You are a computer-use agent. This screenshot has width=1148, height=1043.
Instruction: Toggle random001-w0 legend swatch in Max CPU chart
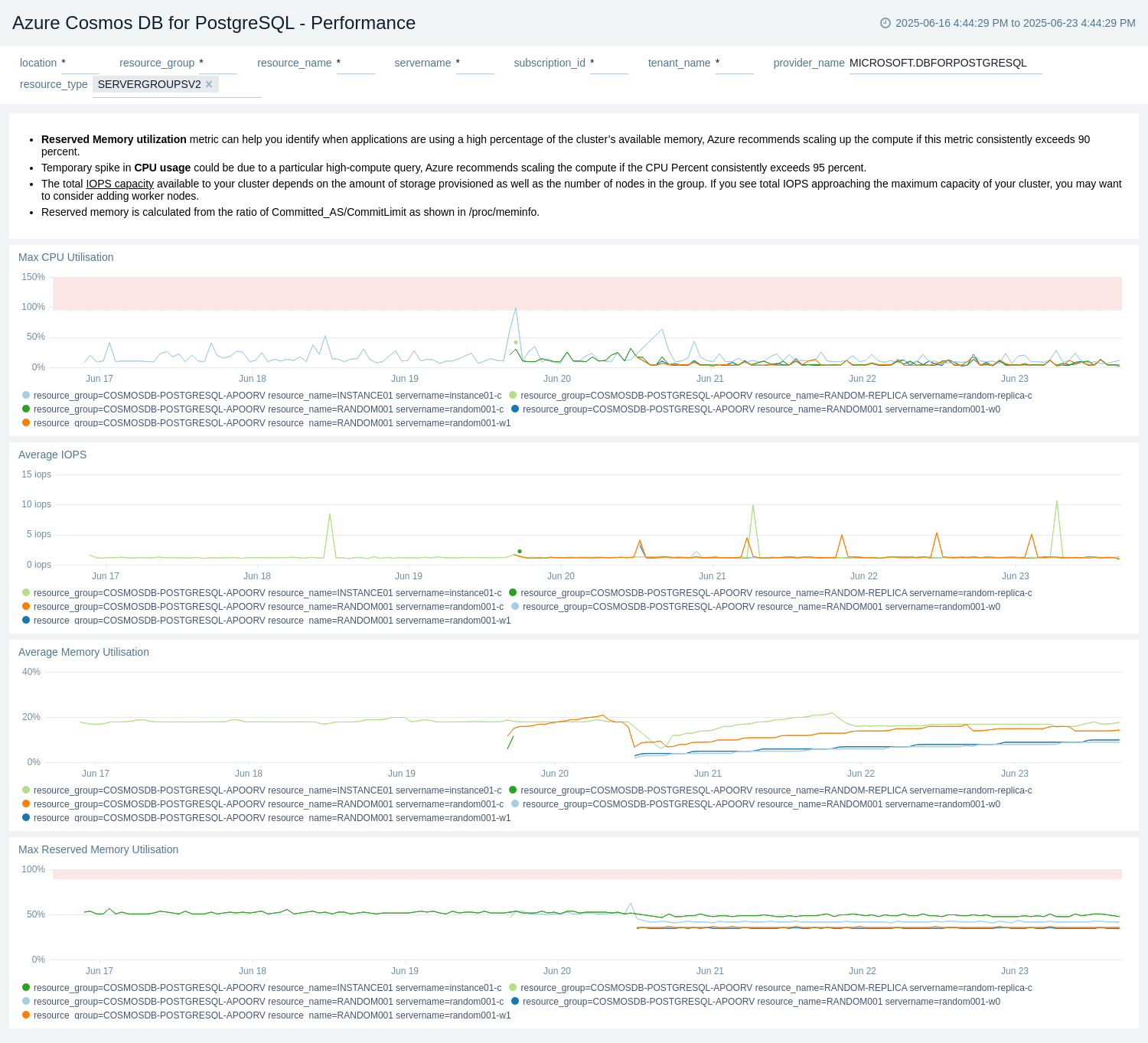click(515, 409)
